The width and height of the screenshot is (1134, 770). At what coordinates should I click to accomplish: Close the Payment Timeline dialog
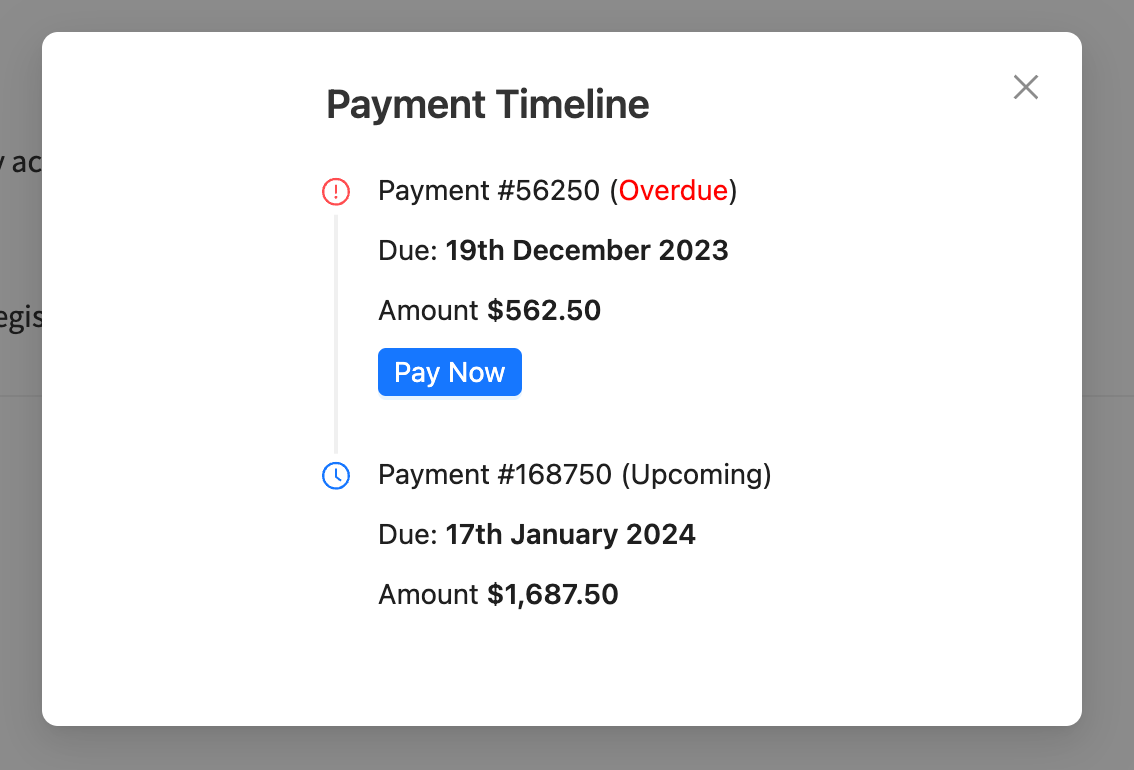click(1026, 87)
